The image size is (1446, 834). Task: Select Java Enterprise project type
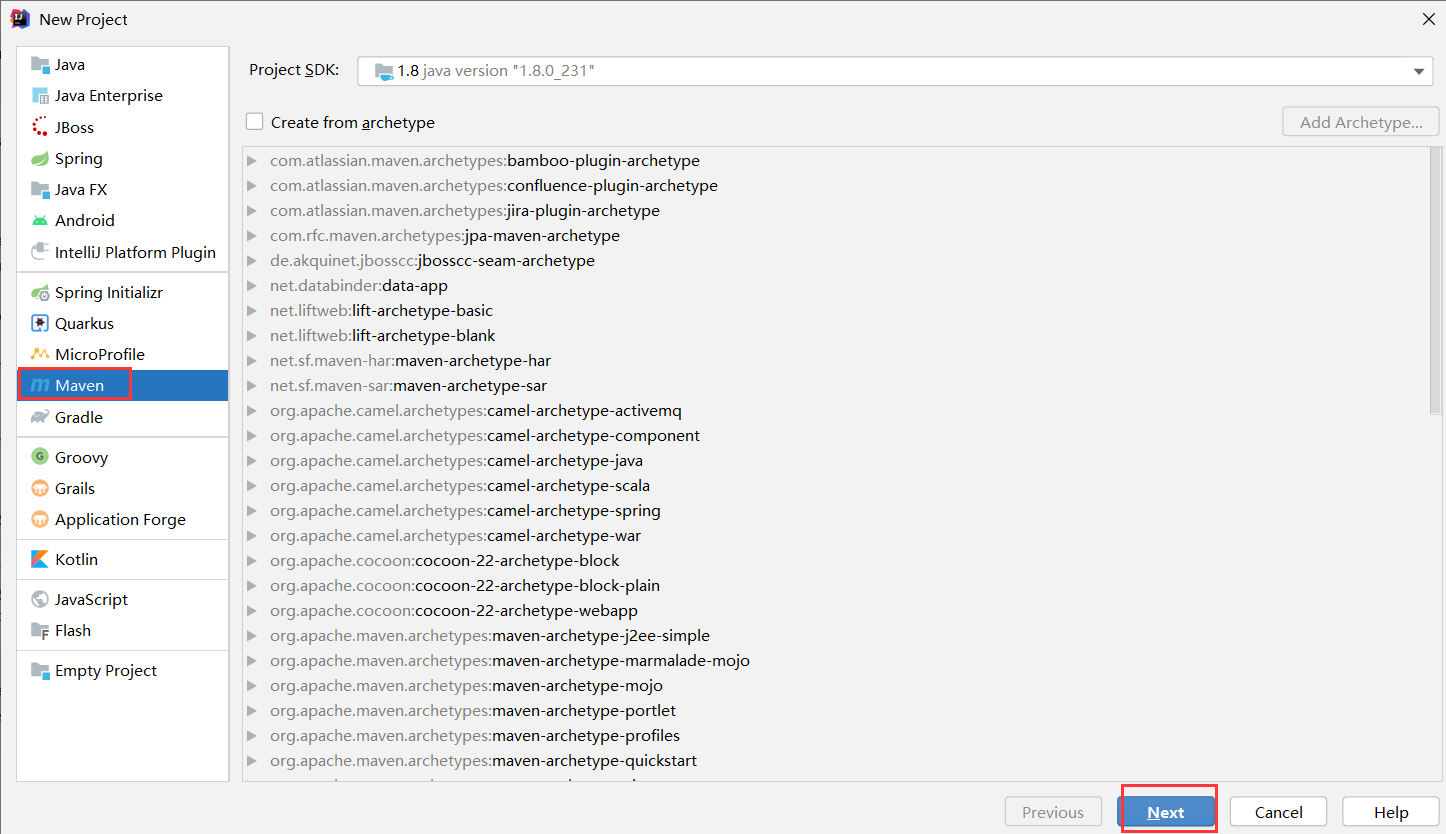(123, 96)
